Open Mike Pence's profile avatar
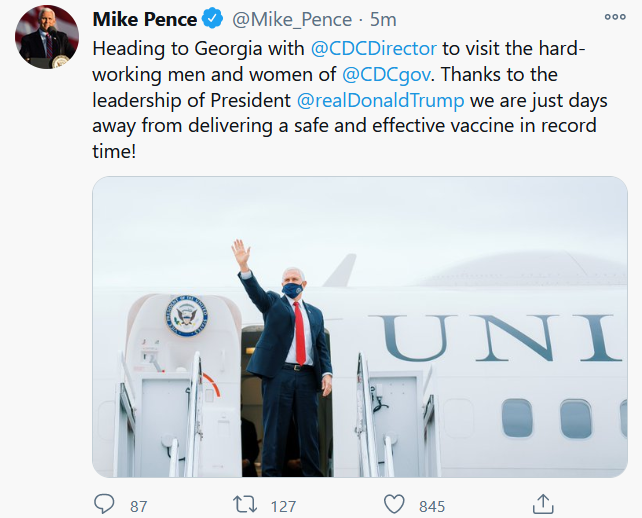642x518 pixels. coord(47,37)
